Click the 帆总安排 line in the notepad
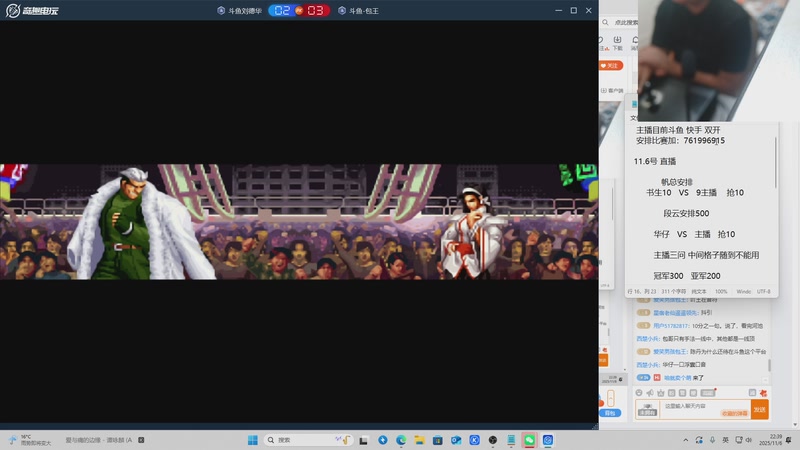 [x=677, y=182]
